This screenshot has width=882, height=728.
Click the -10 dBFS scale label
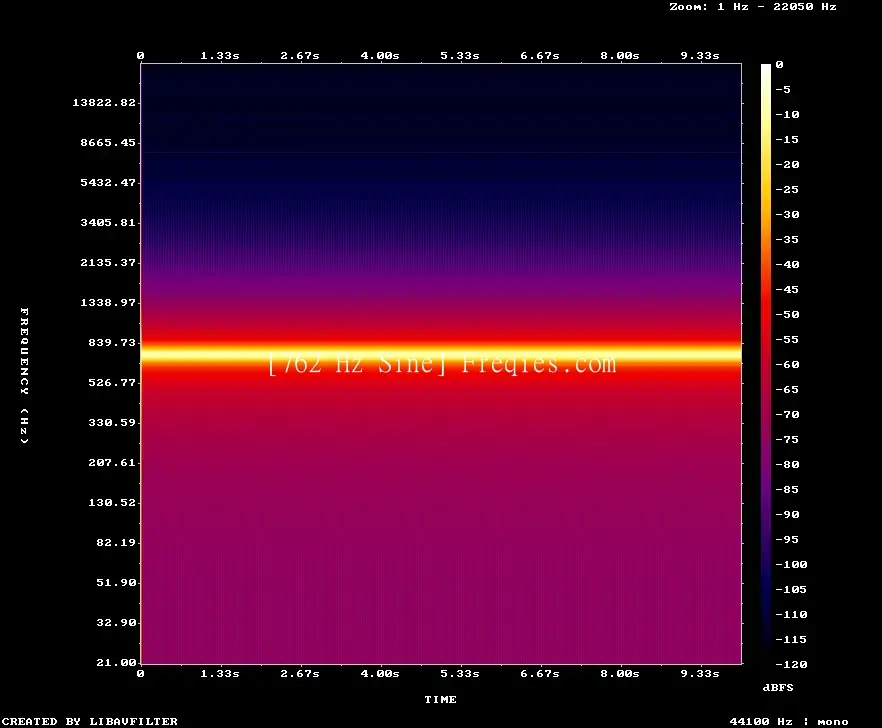coord(787,114)
